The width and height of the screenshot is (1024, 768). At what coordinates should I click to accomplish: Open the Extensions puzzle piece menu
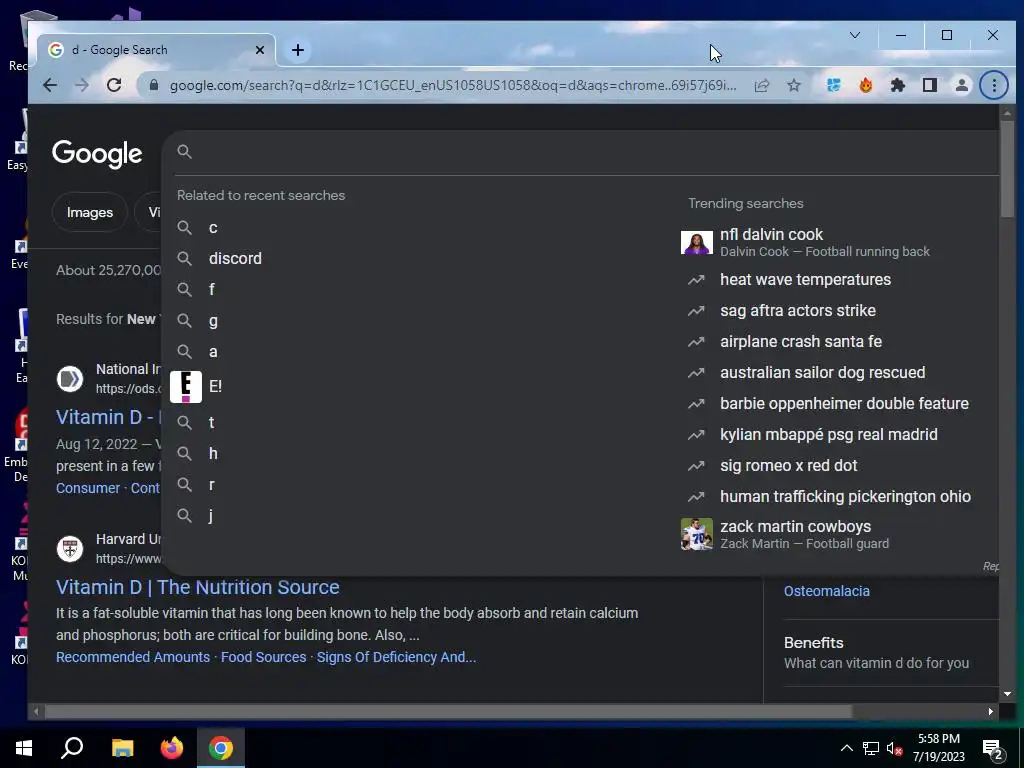click(898, 85)
